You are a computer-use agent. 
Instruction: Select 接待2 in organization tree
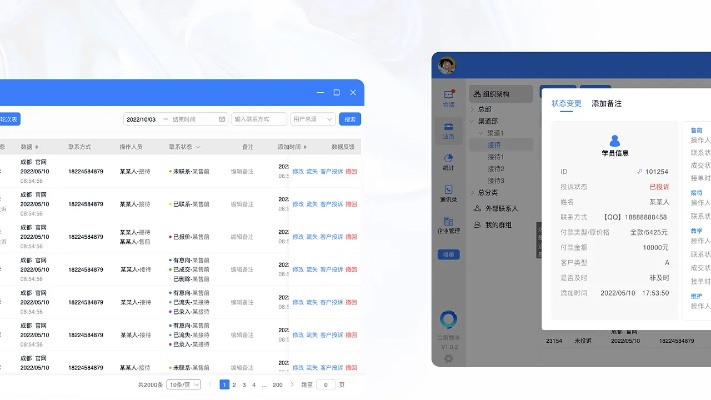496,169
